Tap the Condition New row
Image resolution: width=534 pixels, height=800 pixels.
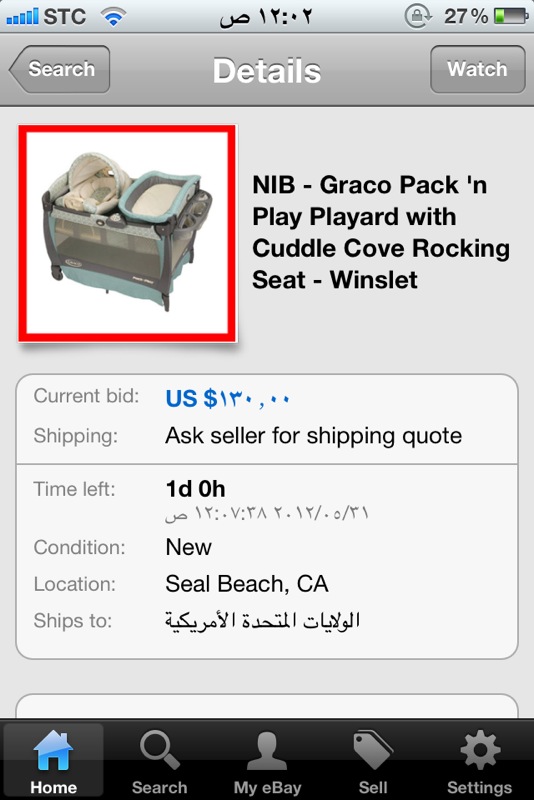(x=267, y=547)
